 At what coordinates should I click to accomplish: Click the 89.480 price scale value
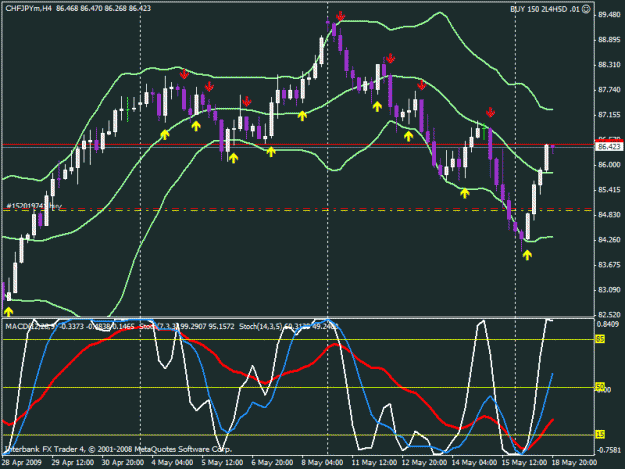(609, 15)
